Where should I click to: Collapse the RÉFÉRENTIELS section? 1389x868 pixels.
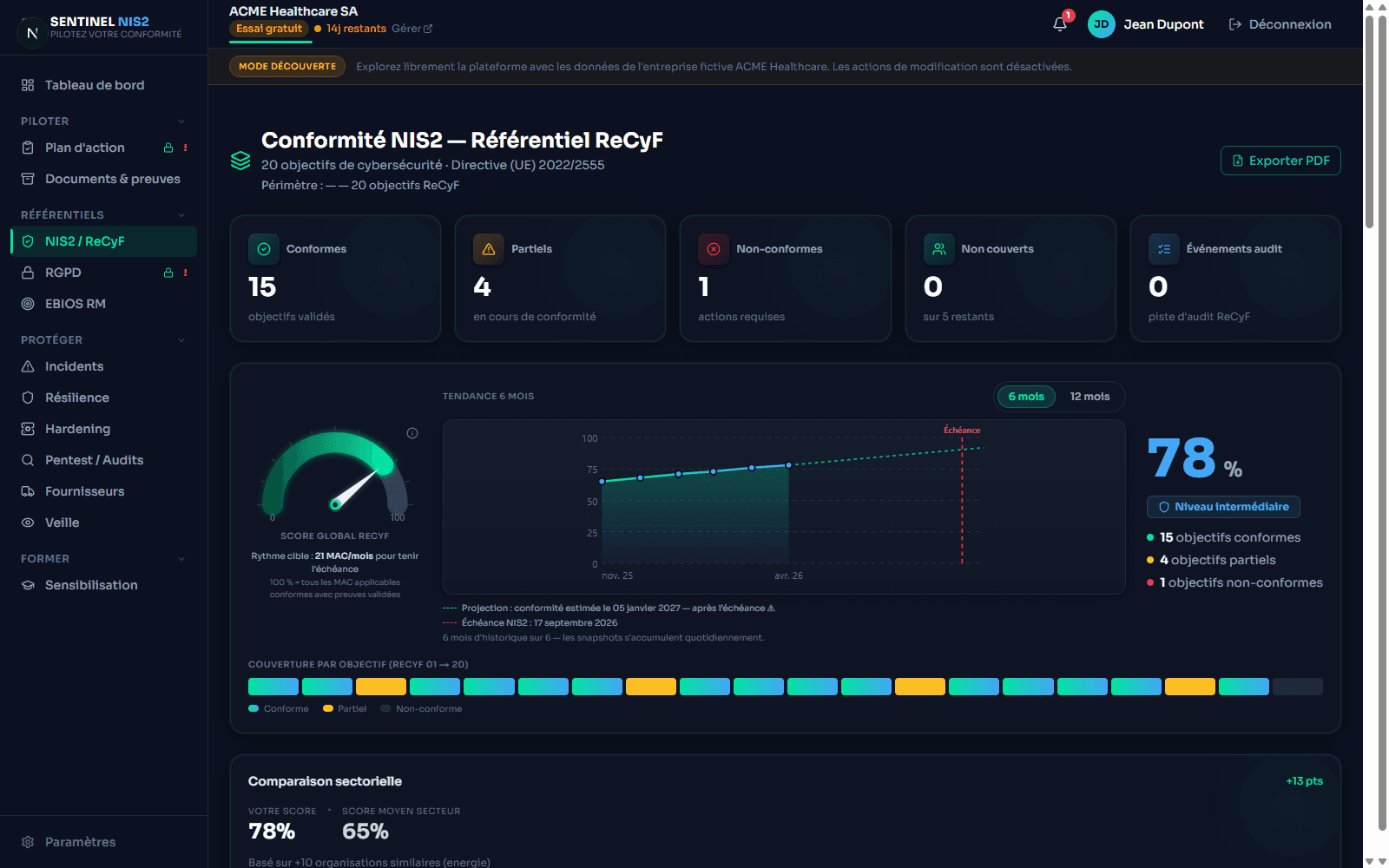pos(181,215)
